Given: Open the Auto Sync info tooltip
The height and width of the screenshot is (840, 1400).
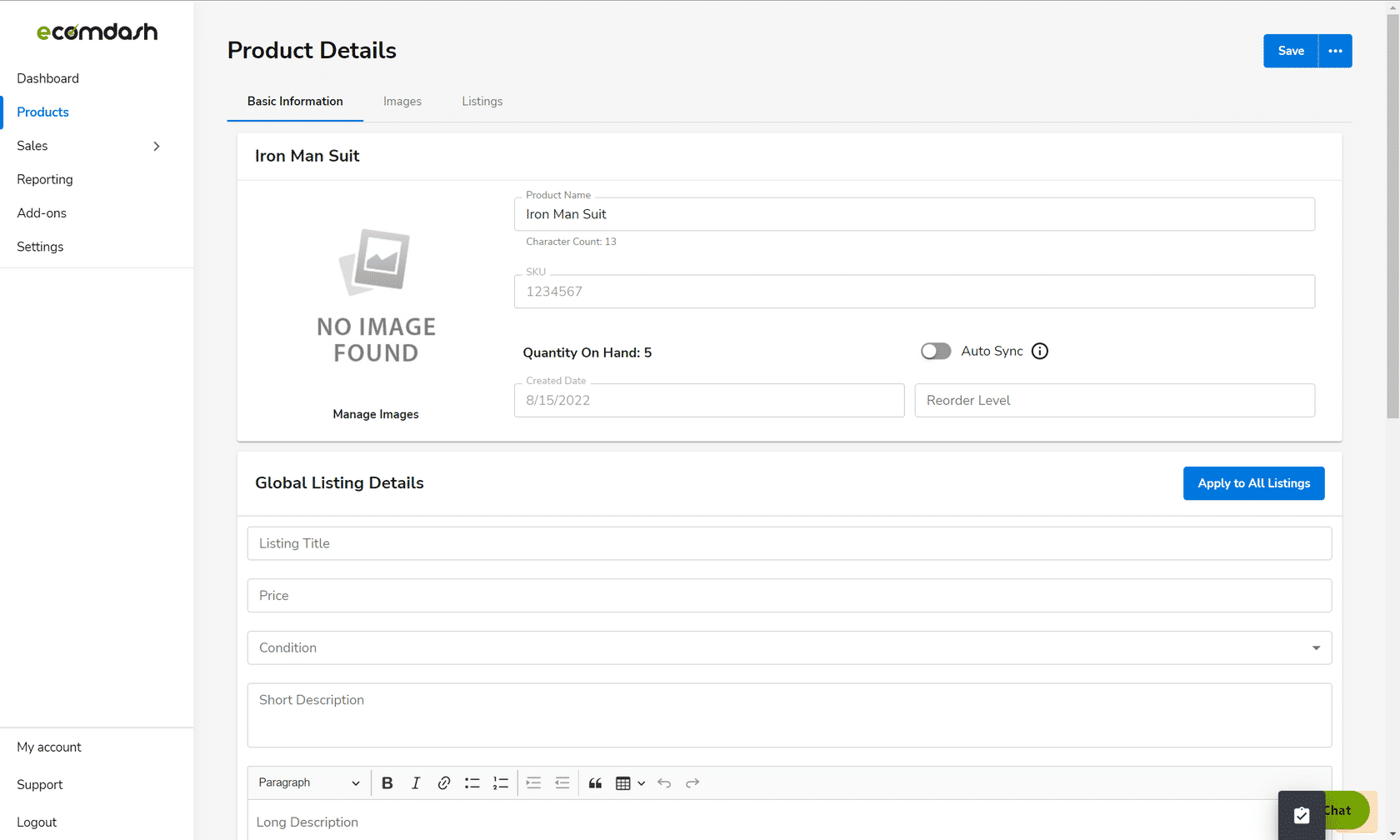Looking at the screenshot, I should coord(1039,351).
